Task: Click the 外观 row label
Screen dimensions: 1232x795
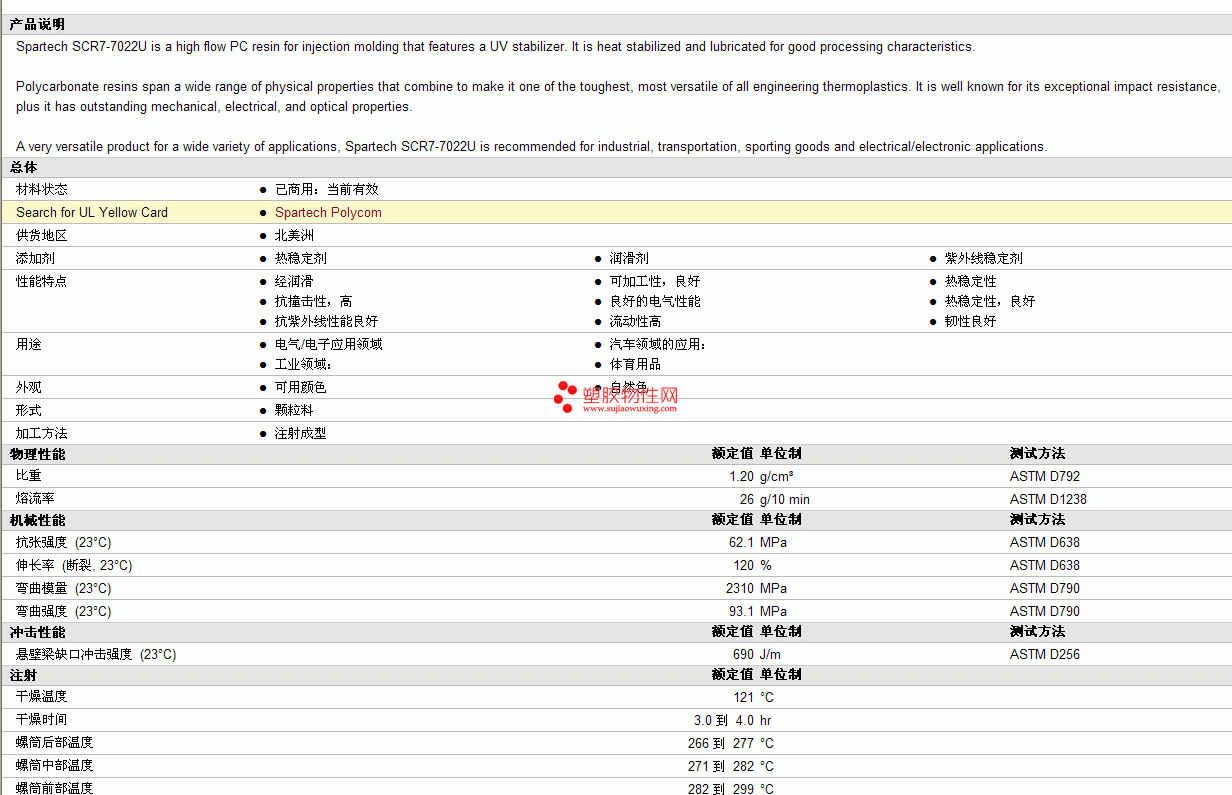Action: pyautogui.click(x=29, y=387)
